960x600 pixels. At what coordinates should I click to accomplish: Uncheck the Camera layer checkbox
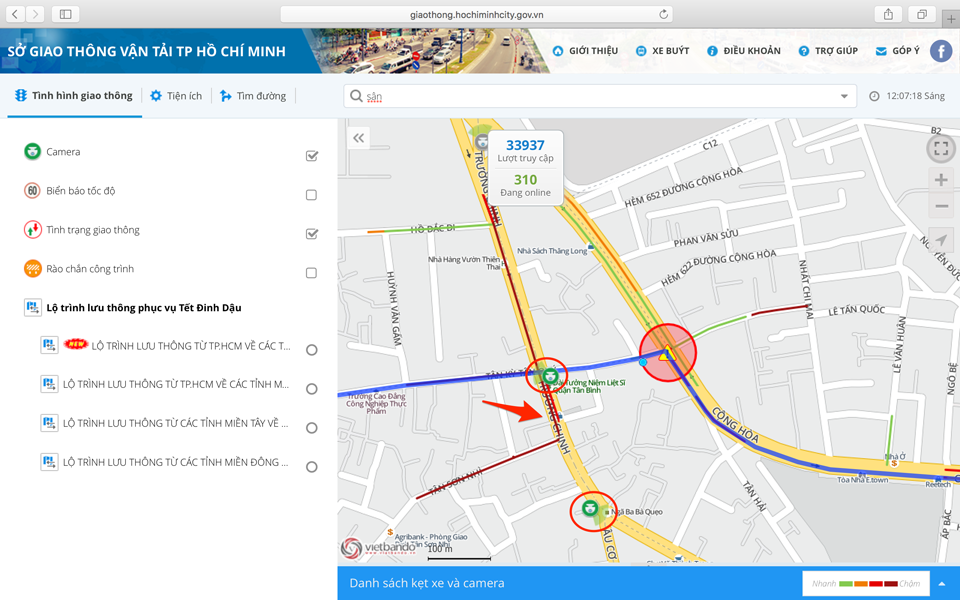312,156
